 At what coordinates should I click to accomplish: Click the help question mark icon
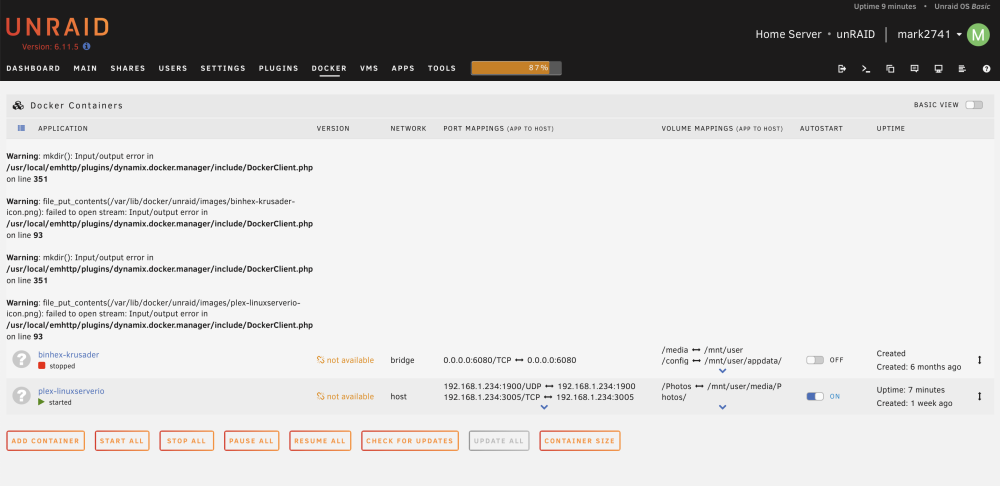987,69
